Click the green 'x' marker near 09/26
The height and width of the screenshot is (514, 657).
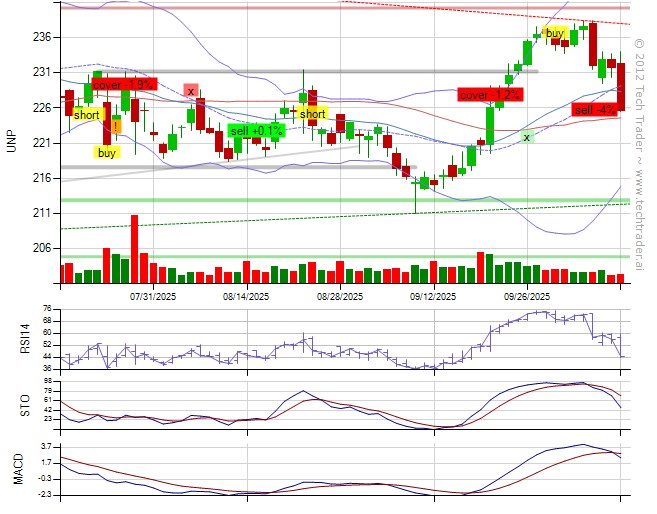pos(526,136)
